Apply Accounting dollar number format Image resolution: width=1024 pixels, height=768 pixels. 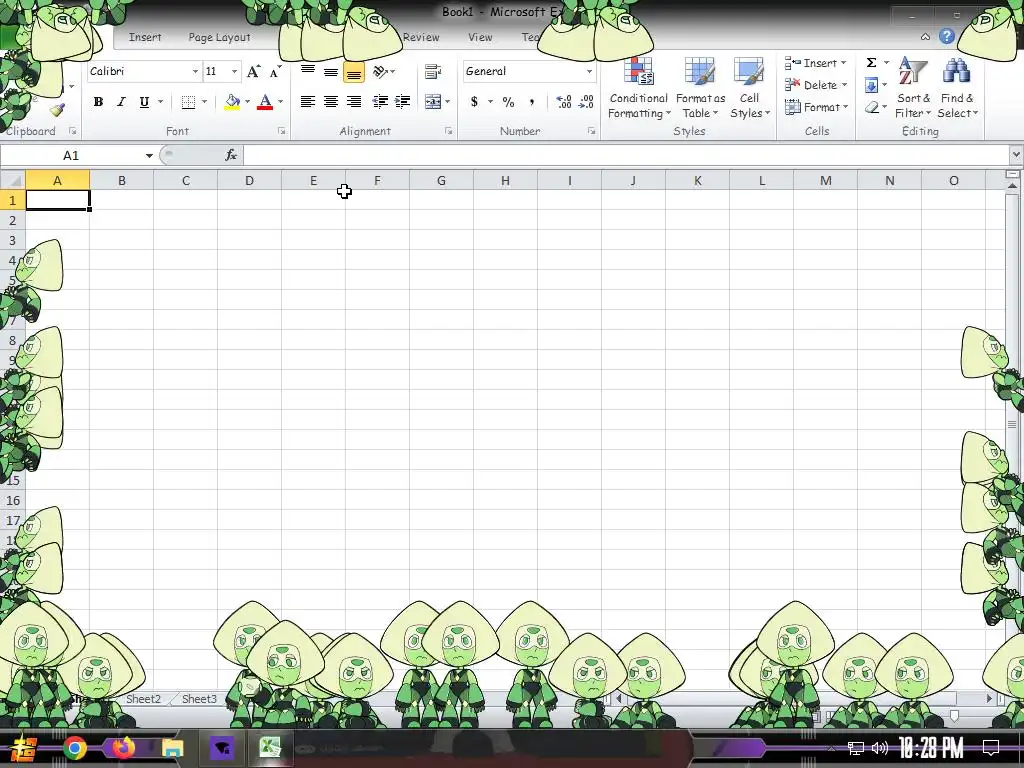[x=475, y=102]
